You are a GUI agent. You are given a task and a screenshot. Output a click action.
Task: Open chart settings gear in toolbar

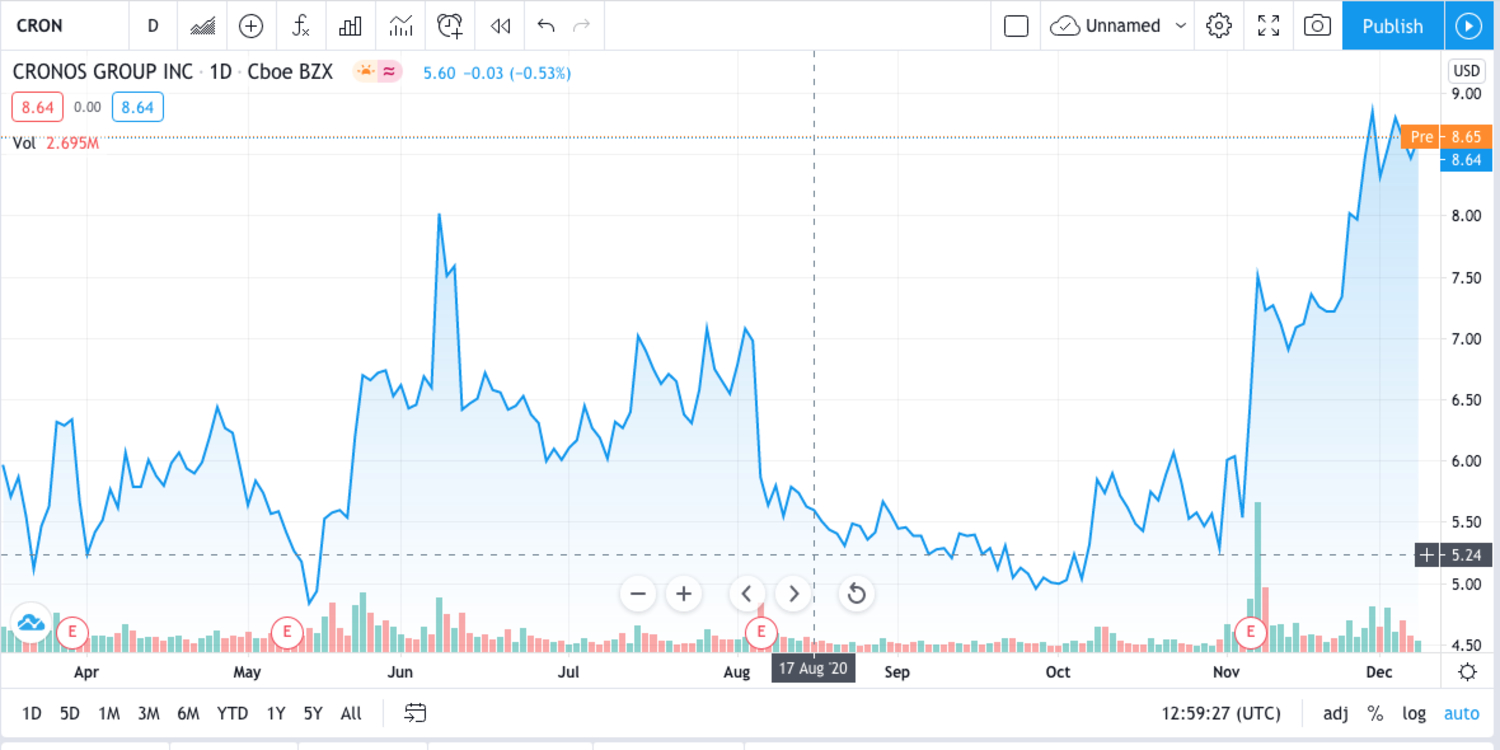click(1219, 25)
